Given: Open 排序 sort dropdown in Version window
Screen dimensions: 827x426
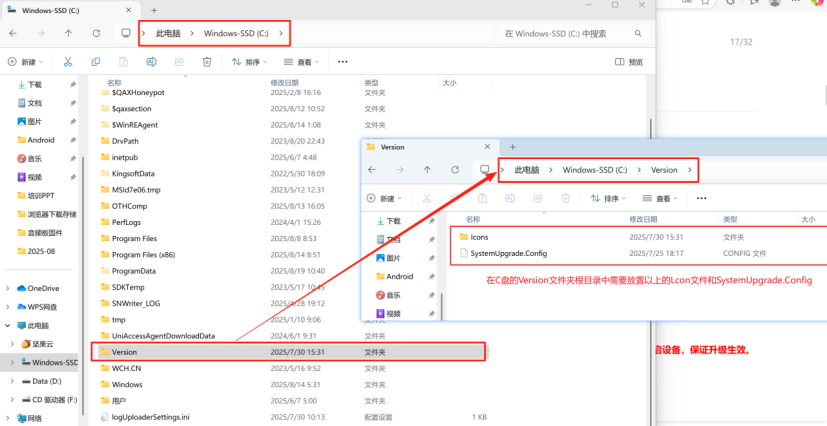Looking at the screenshot, I should coord(610,198).
